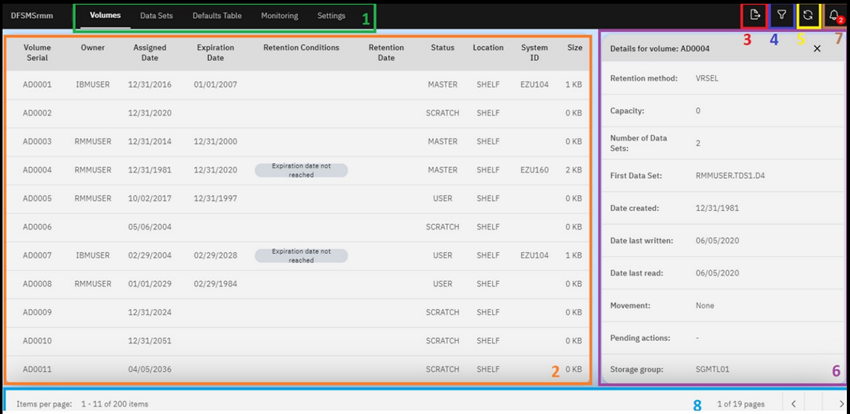850x414 pixels.
Task: Click the DFSMSrmm application title
Action: pyautogui.click(x=32, y=16)
